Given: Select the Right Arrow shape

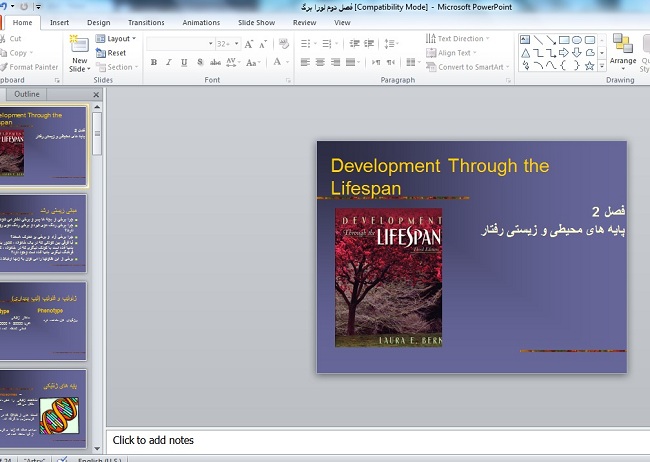Looking at the screenshot, I should (564, 53).
